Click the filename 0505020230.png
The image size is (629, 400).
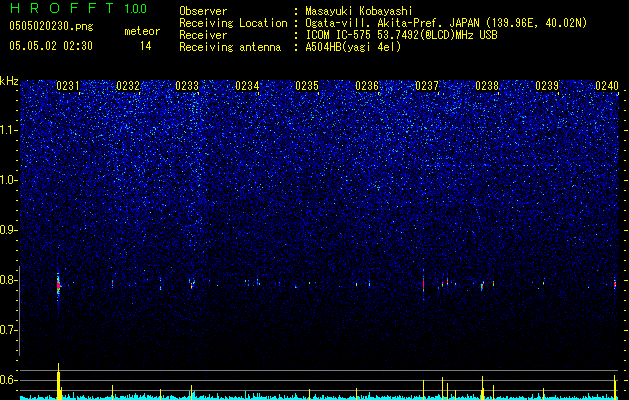[x=51, y=26]
